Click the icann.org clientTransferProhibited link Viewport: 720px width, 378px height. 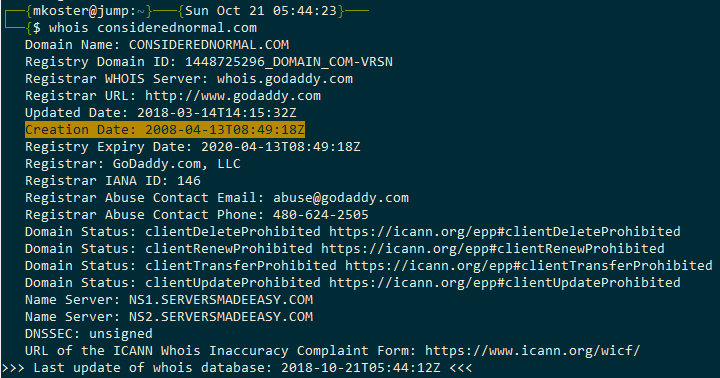click(x=529, y=266)
